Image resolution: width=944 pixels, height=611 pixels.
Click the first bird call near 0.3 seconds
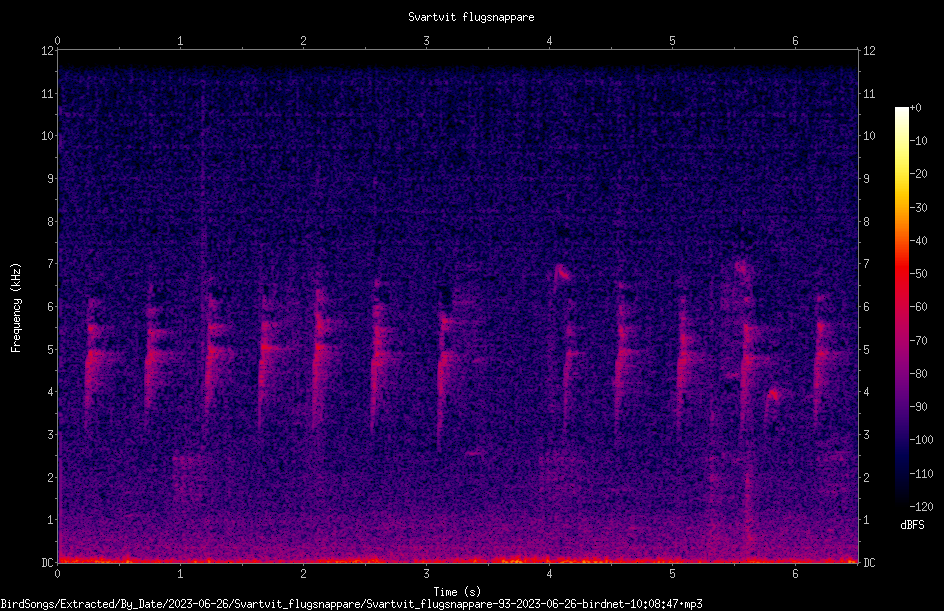click(94, 361)
